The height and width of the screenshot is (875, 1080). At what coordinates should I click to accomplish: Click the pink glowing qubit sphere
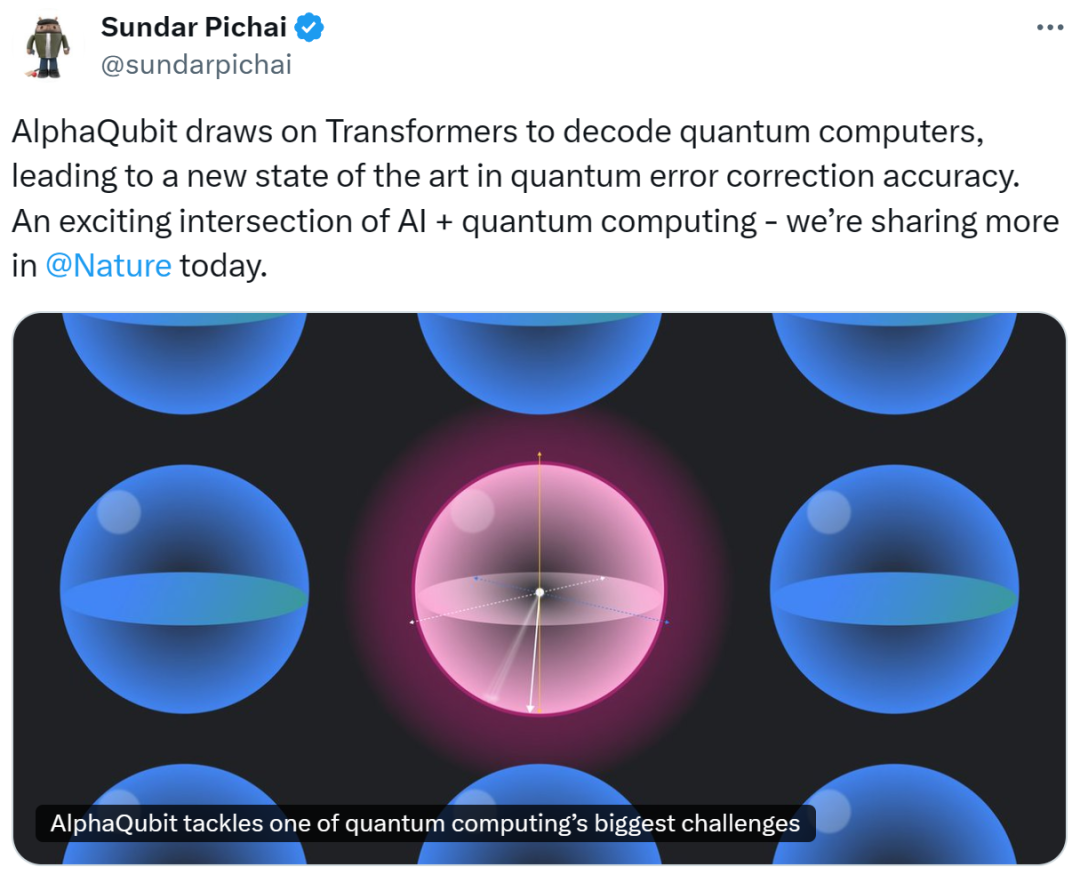click(x=540, y=589)
